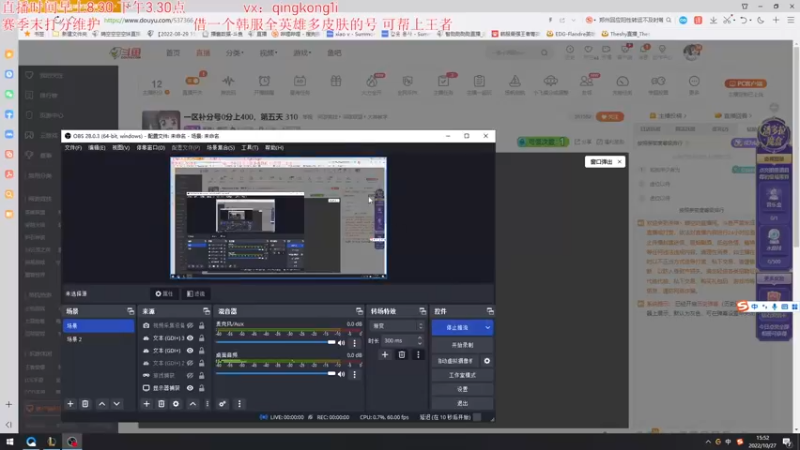The height and width of the screenshot is (450, 800).
Task: Remove transition using trash icon
Action: 402,355
